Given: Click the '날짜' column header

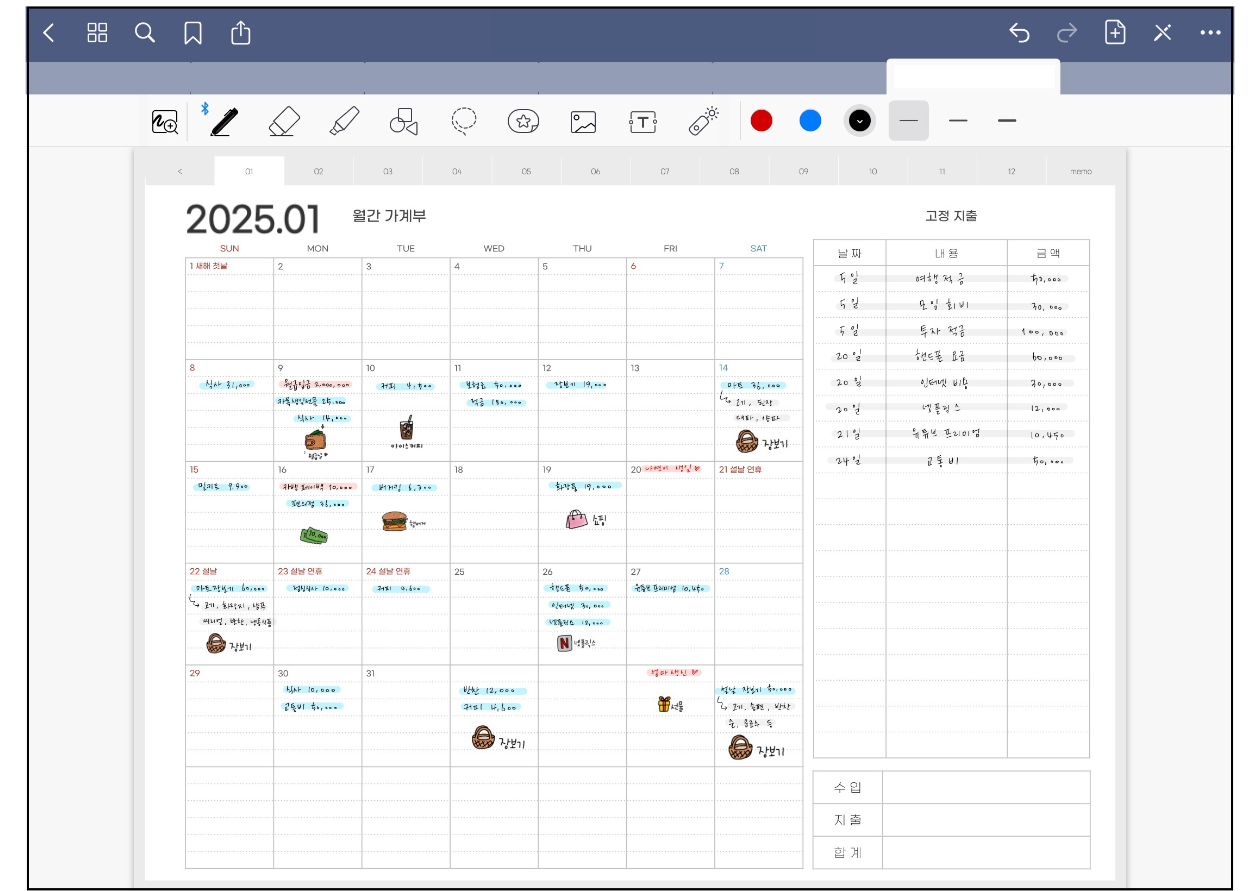Looking at the screenshot, I should [849, 253].
